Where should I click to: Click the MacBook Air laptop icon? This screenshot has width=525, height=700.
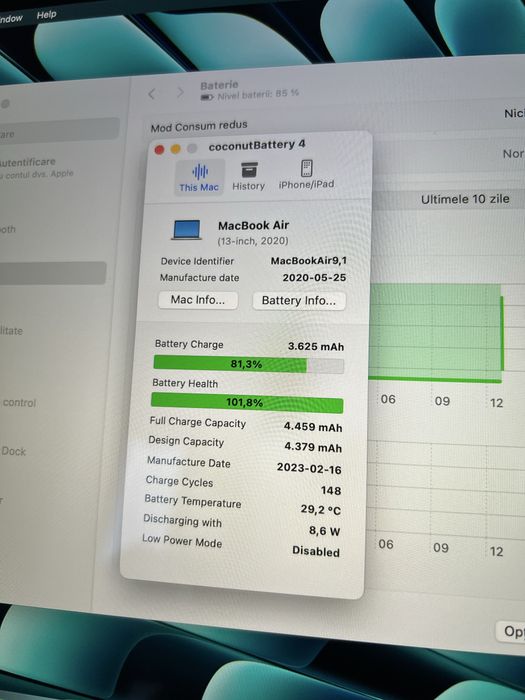click(x=187, y=229)
